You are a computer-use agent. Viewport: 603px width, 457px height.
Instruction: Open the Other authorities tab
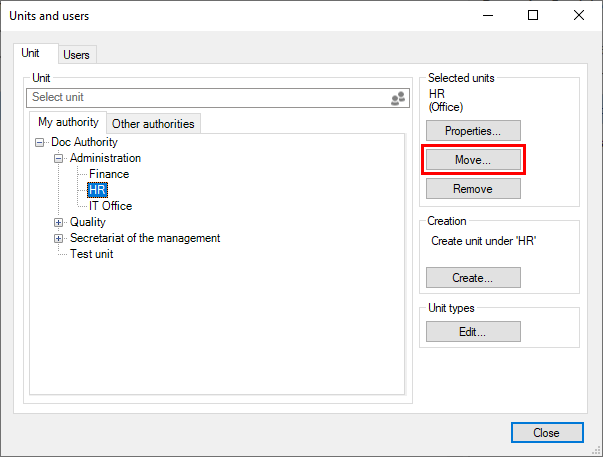point(154,124)
